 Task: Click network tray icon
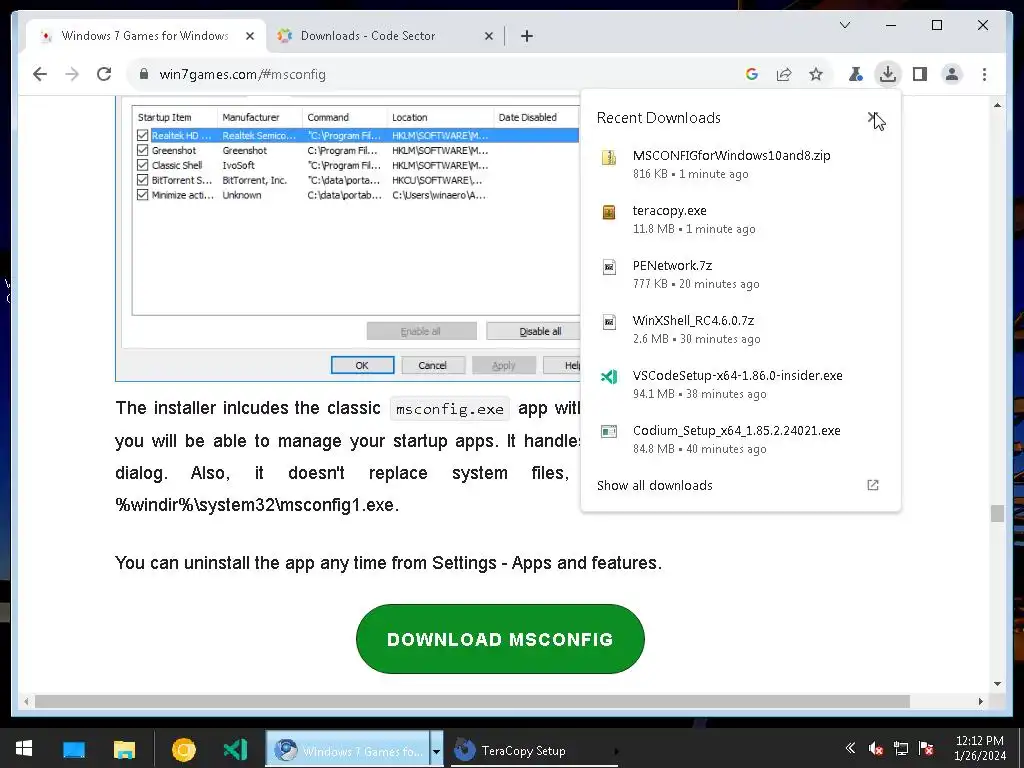[x=901, y=749]
